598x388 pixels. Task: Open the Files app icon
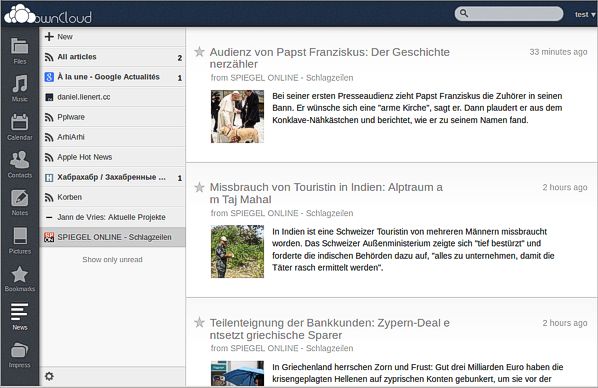tap(19, 47)
